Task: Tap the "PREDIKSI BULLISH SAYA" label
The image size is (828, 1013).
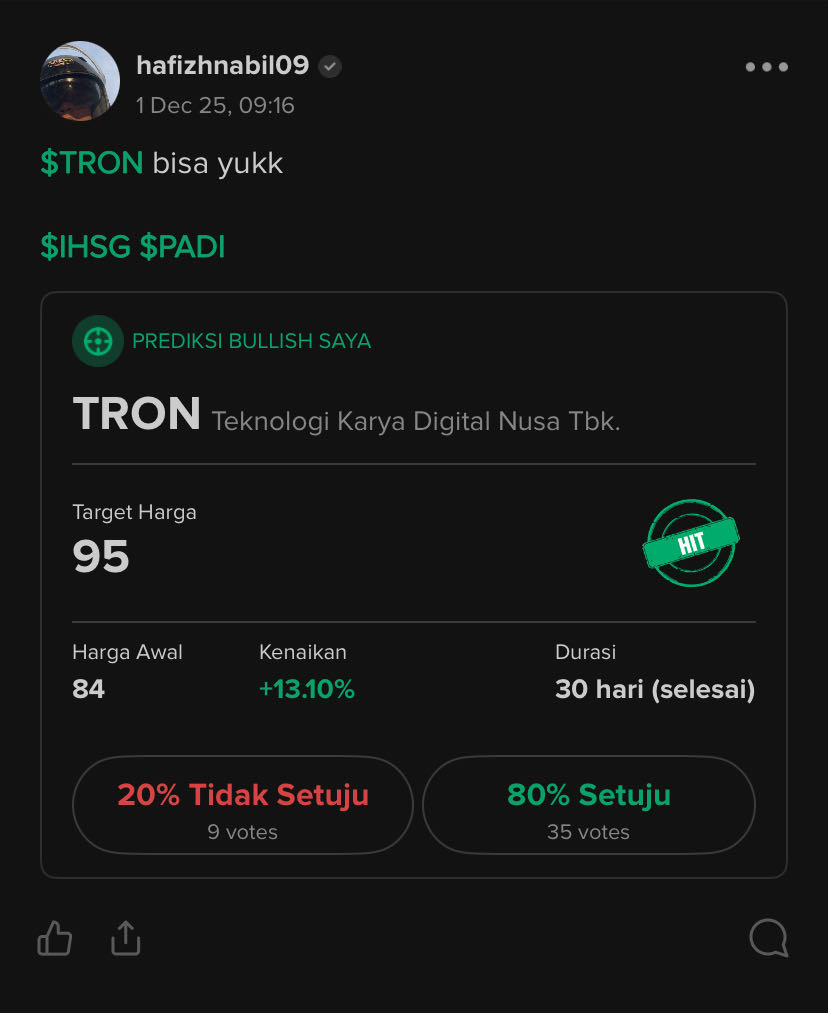Action: tap(251, 341)
